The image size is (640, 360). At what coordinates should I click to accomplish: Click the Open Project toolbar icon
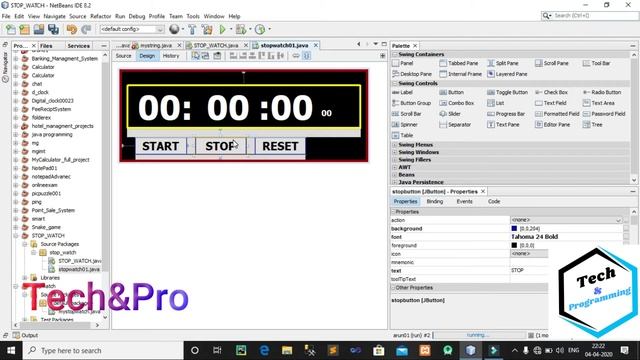(x=39, y=29)
